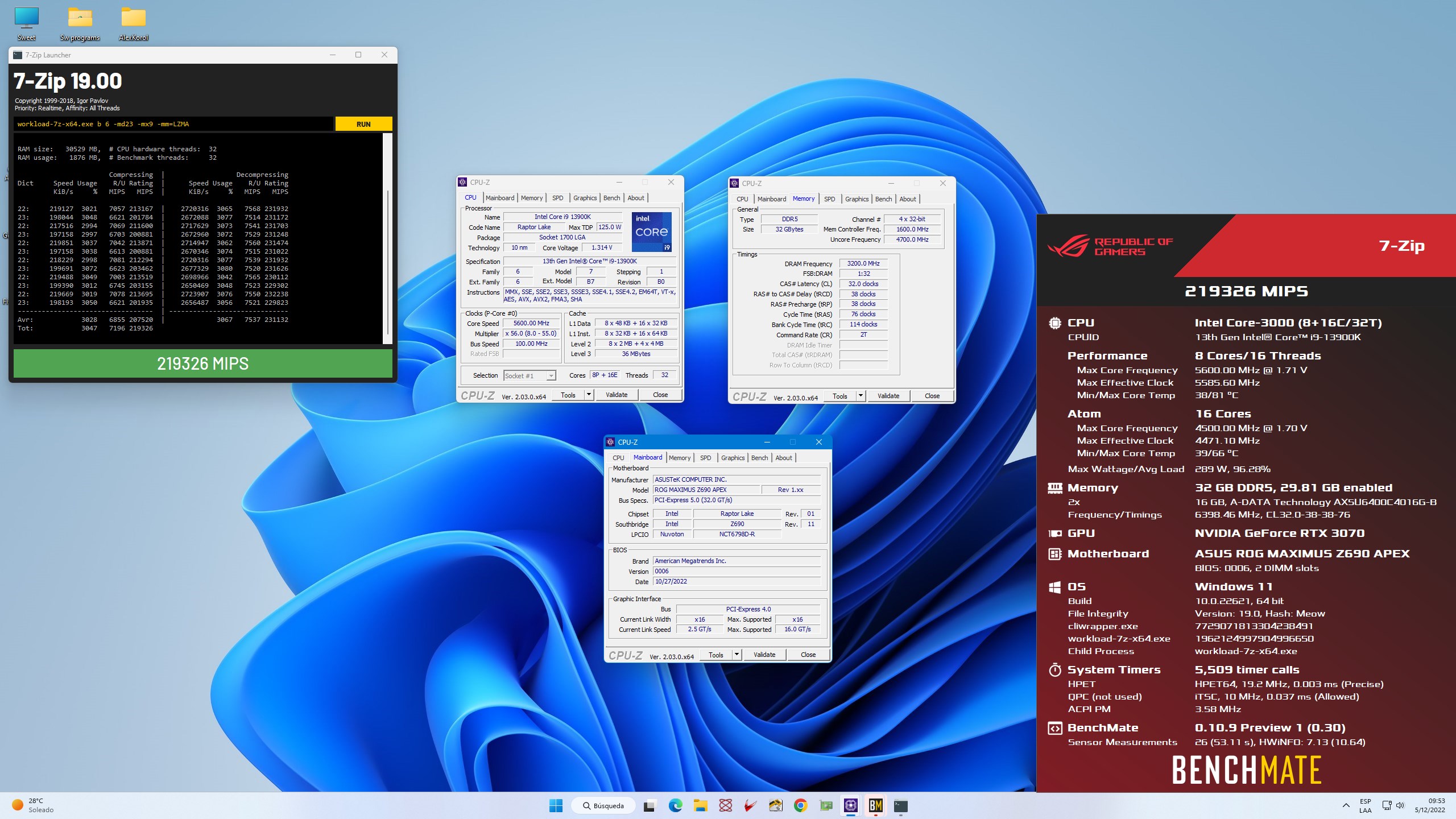Click Validate in CPU-Z CPU window
This screenshot has width=1456, height=819.
pos(616,395)
